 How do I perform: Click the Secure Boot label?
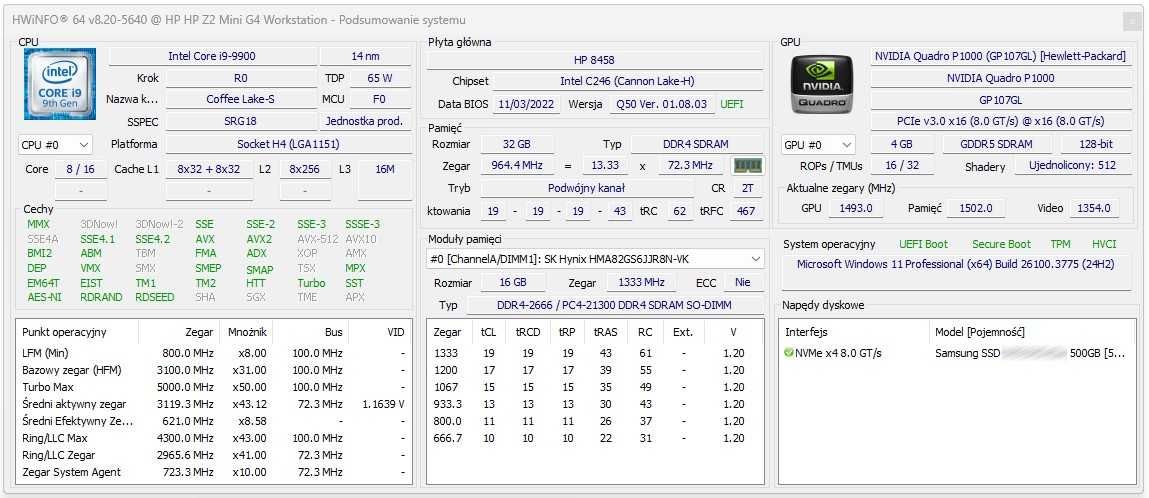pos(1001,245)
